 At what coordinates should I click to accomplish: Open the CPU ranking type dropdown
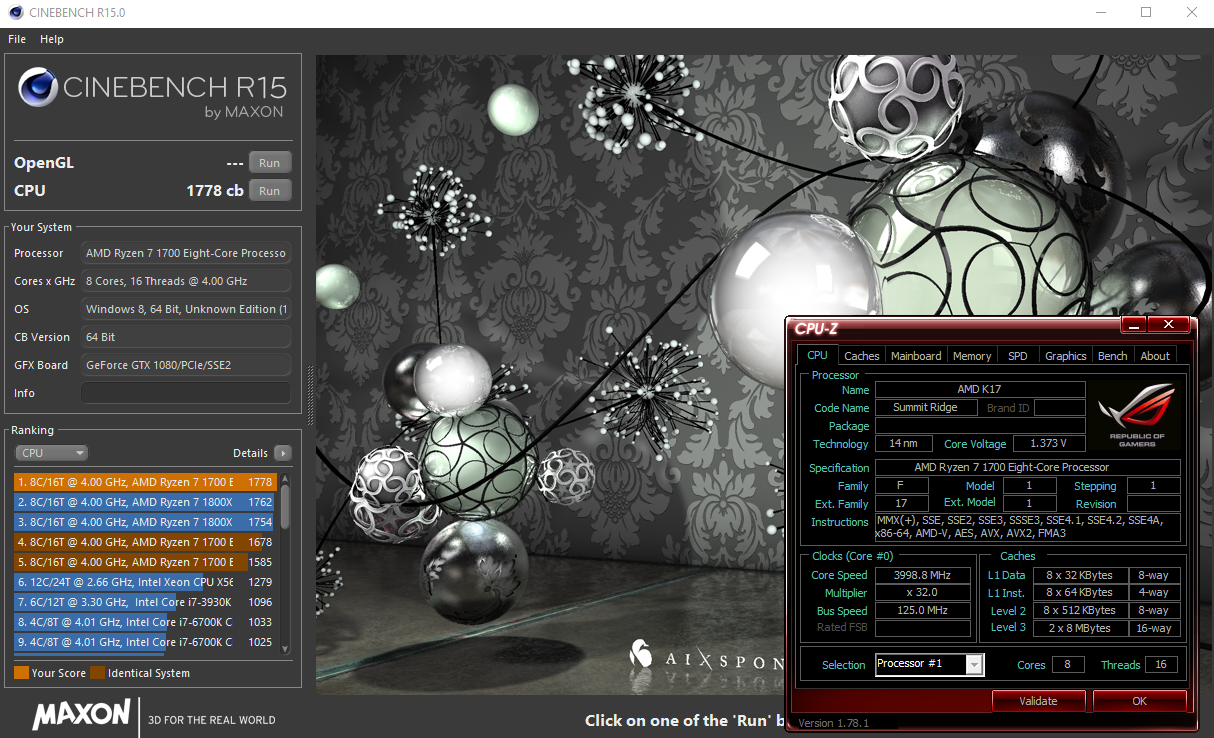click(x=52, y=453)
